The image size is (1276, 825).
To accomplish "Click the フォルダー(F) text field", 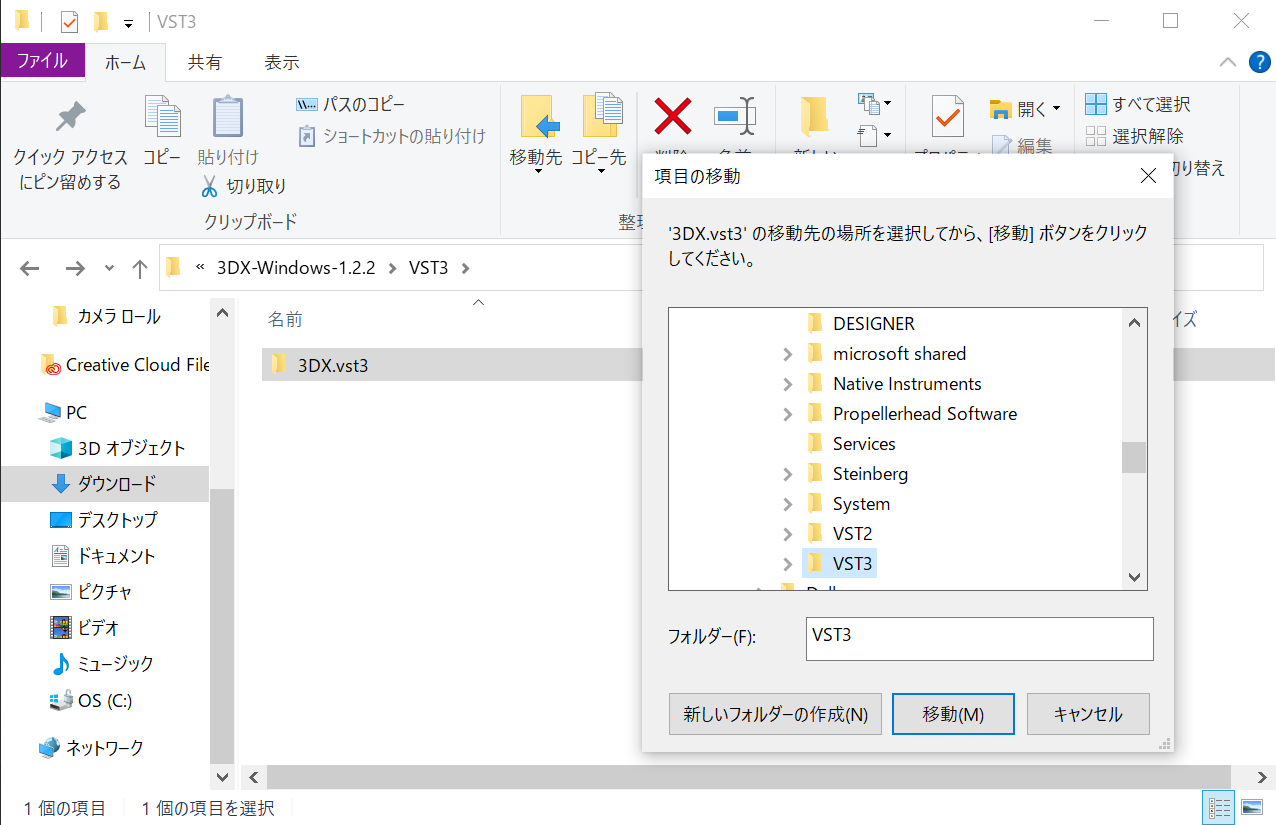I will 979,638.
